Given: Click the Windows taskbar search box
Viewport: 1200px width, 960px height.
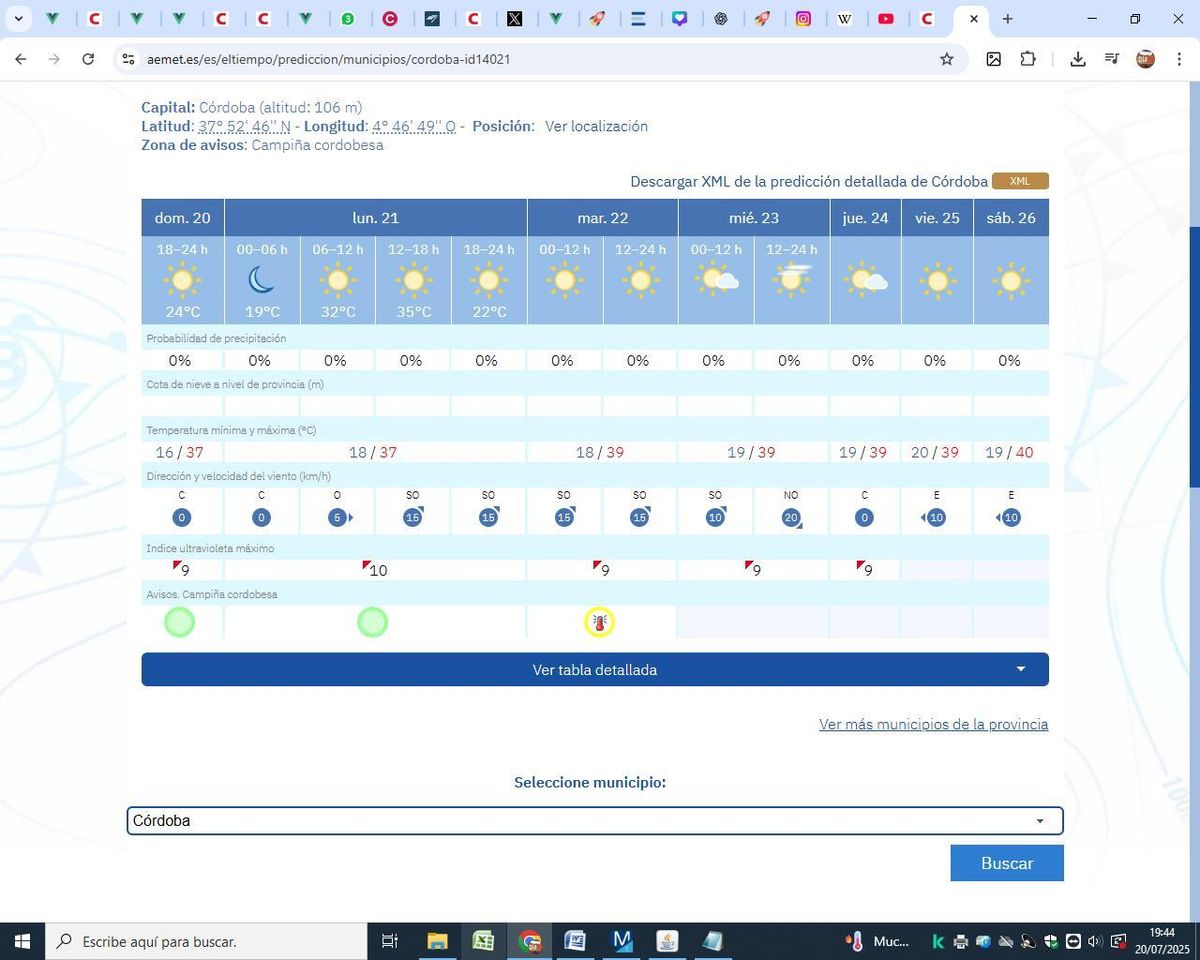Looking at the screenshot, I should [x=206, y=941].
